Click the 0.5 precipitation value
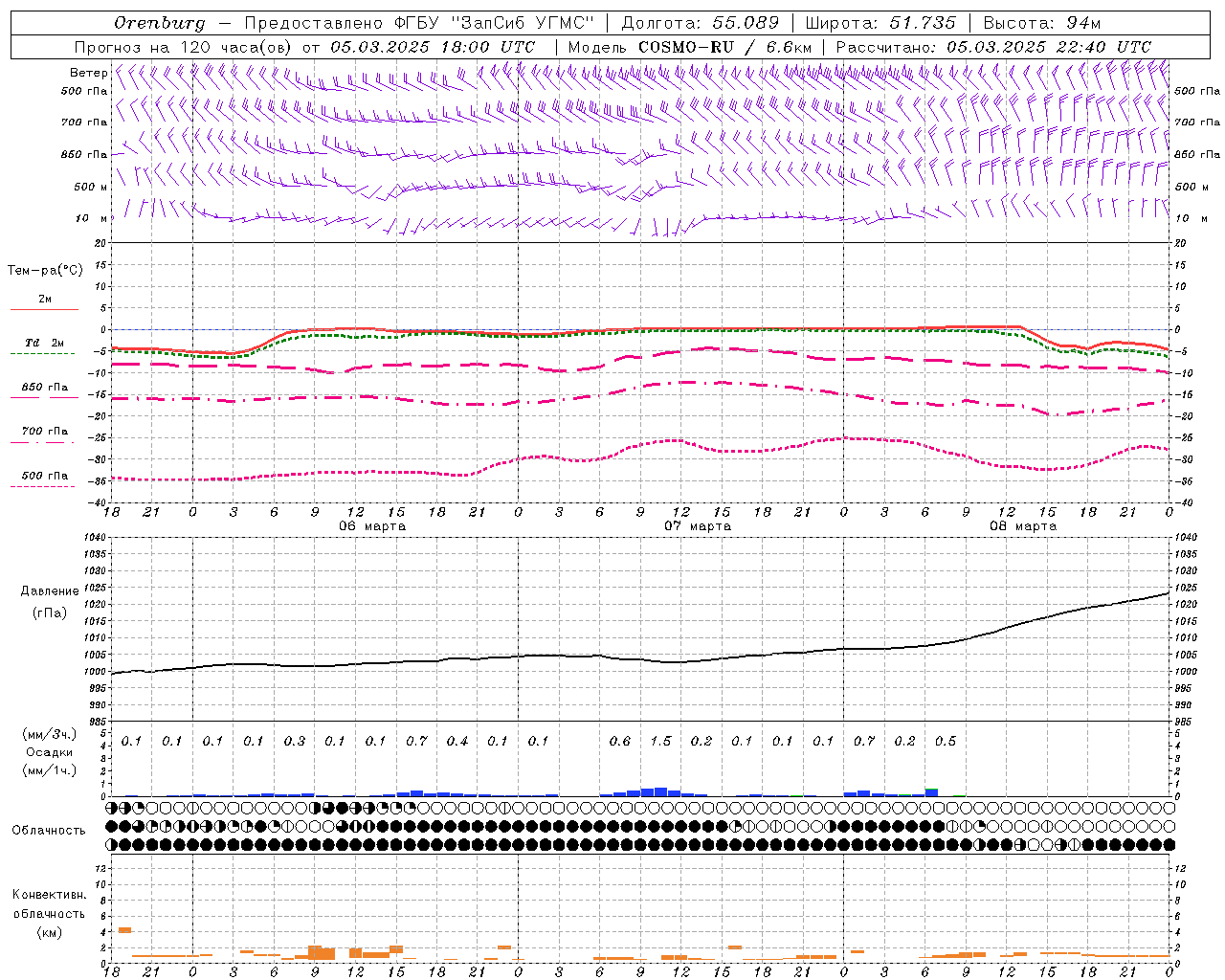 (x=946, y=741)
